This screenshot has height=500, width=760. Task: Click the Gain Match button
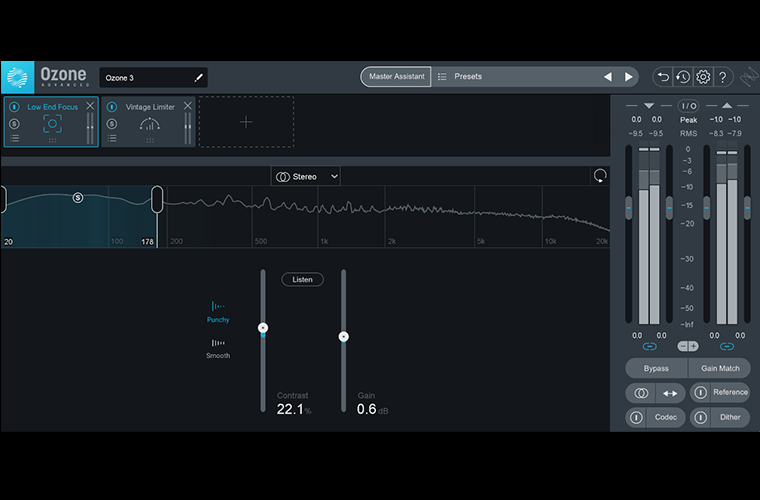point(720,369)
